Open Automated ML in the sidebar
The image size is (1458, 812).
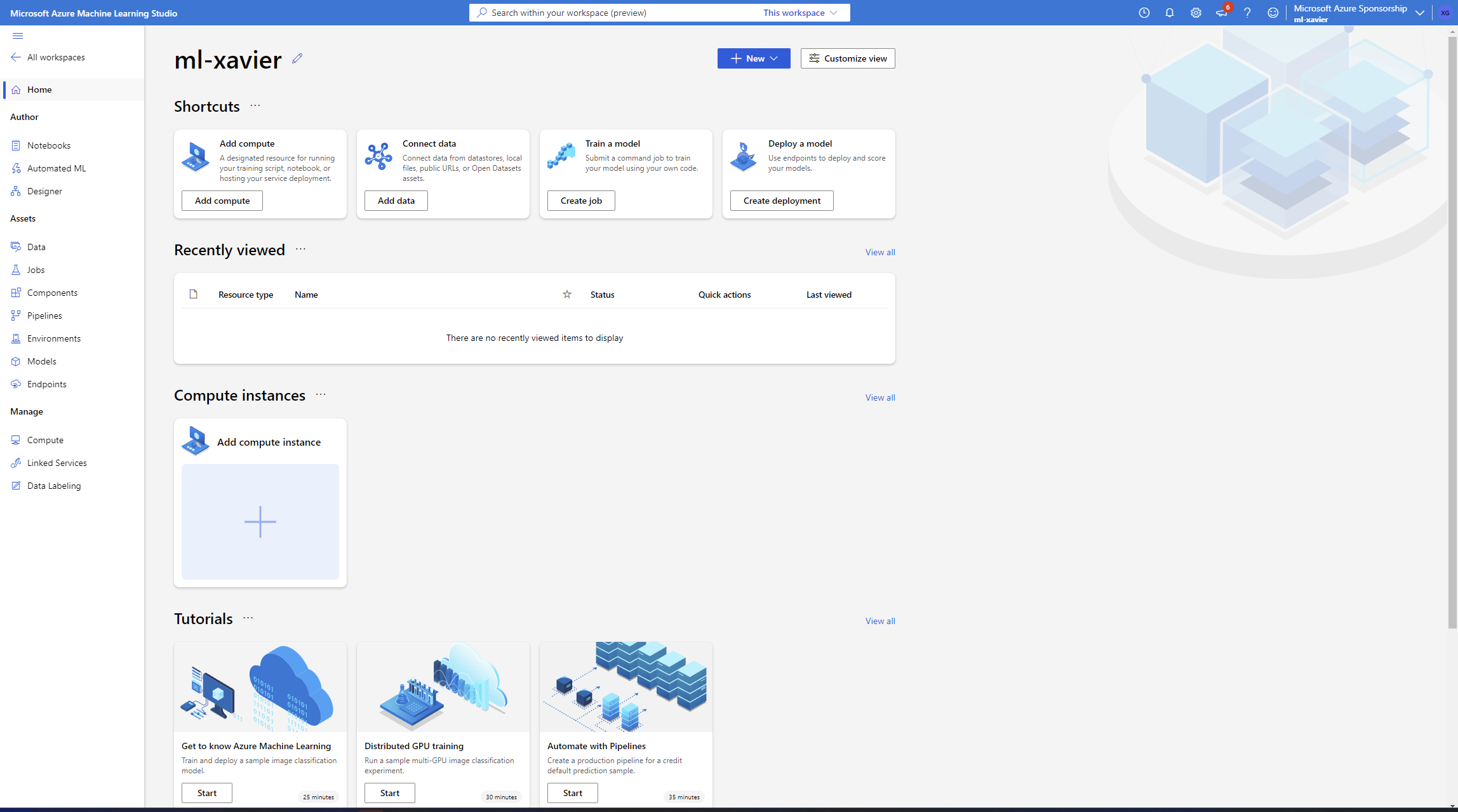[57, 168]
